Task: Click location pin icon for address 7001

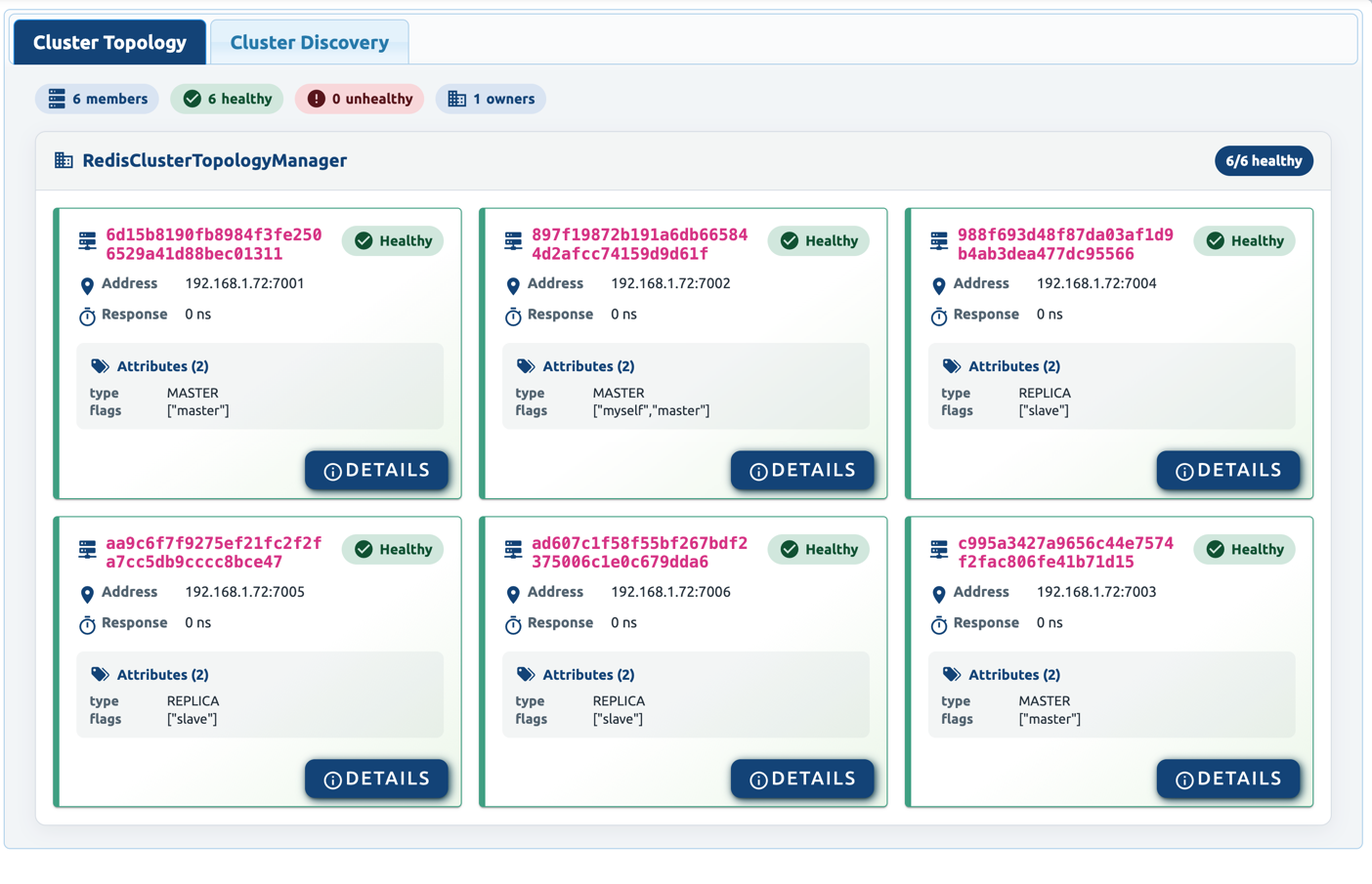Action: pyautogui.click(x=87, y=285)
